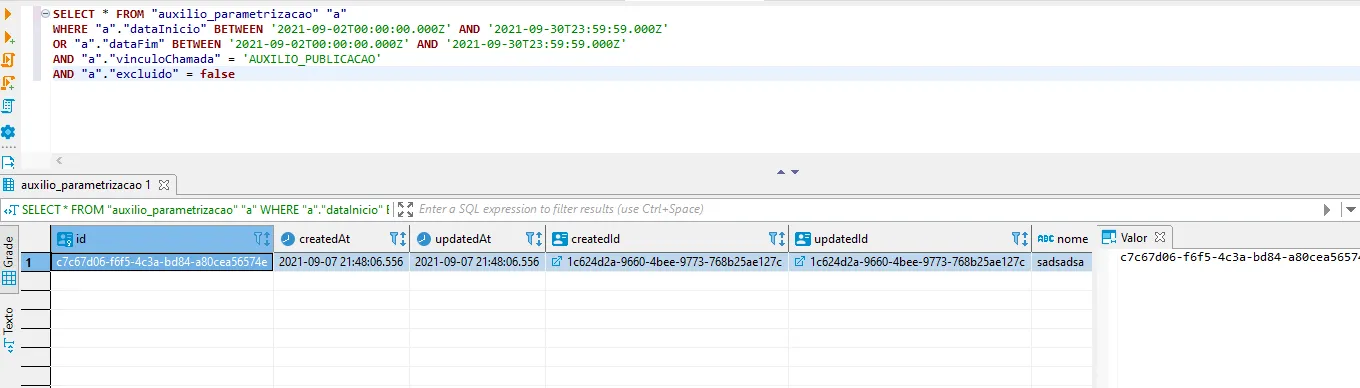Place cursor on 'AUXILIO_PUBLICACAO' string in editor
1360x388 pixels.
click(x=312, y=59)
